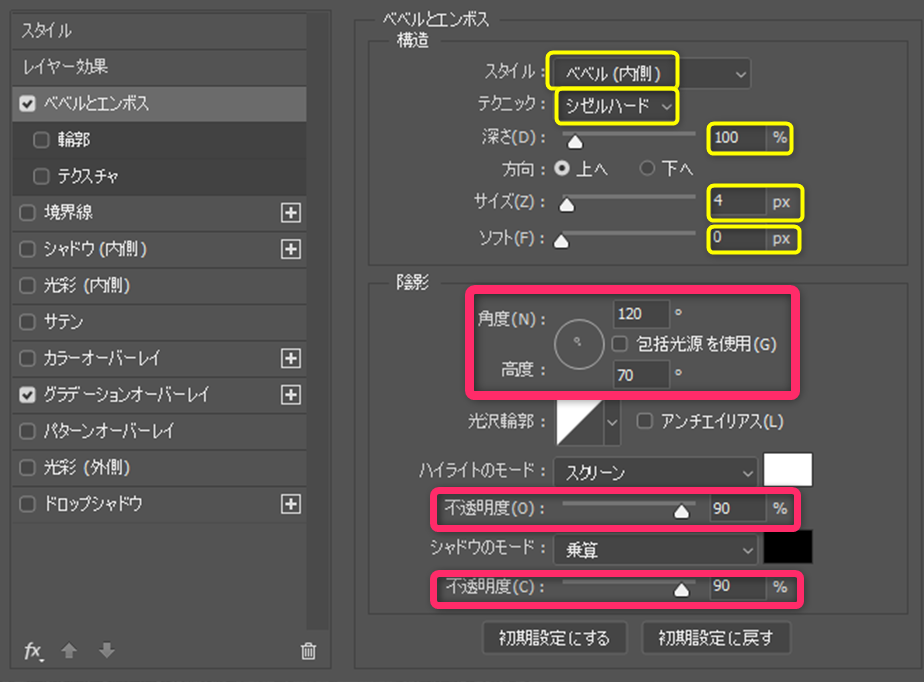Click the trash delete effect icon
Screen dimensions: 924x682
pos(308,651)
